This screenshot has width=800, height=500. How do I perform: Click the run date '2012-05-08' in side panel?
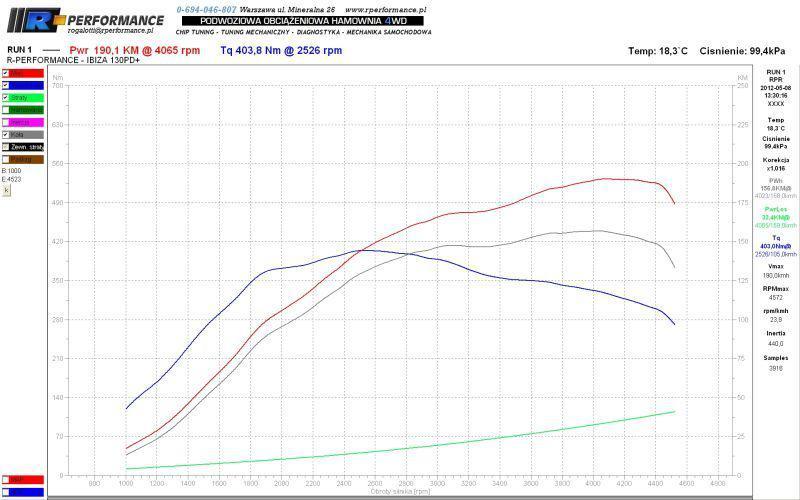pyautogui.click(x=776, y=88)
